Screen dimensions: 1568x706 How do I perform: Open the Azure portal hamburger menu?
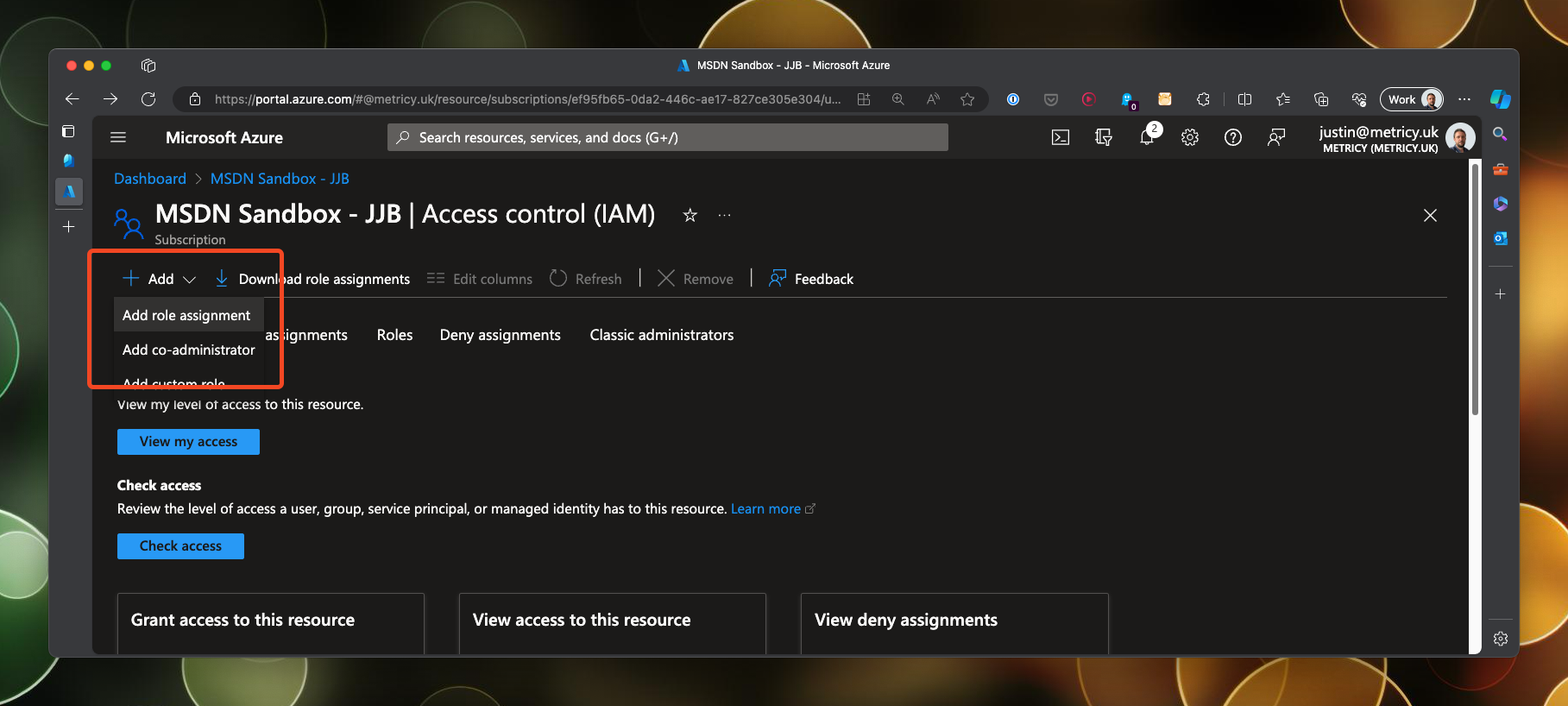pos(118,137)
